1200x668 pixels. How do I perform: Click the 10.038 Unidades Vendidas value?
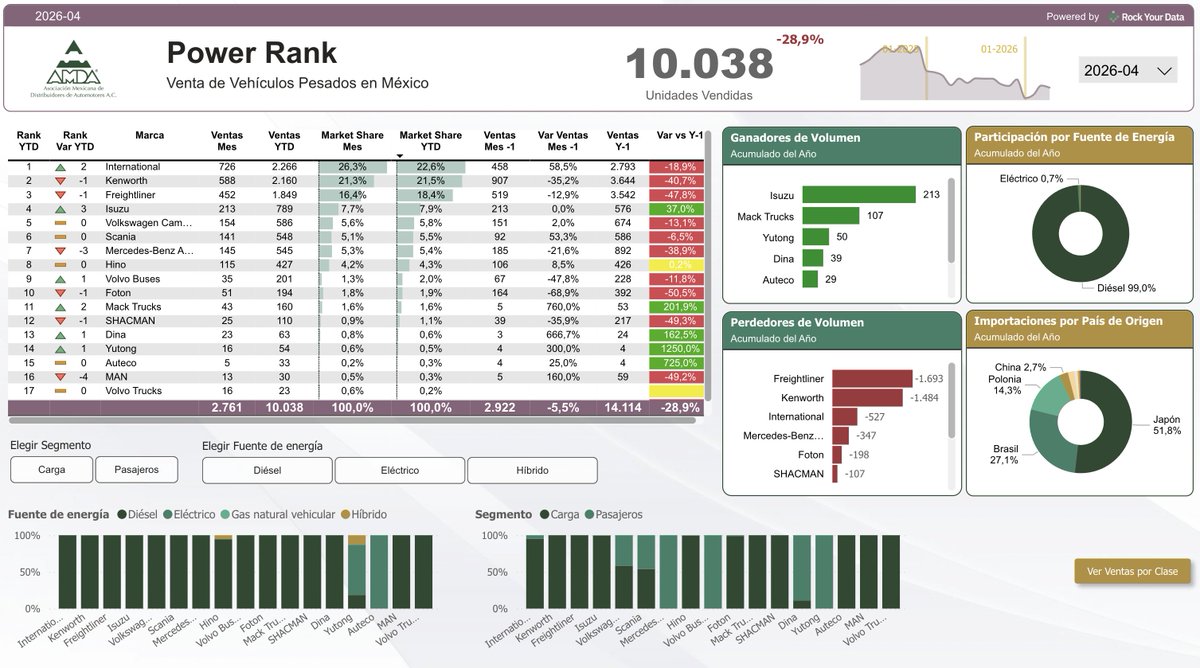[x=699, y=64]
